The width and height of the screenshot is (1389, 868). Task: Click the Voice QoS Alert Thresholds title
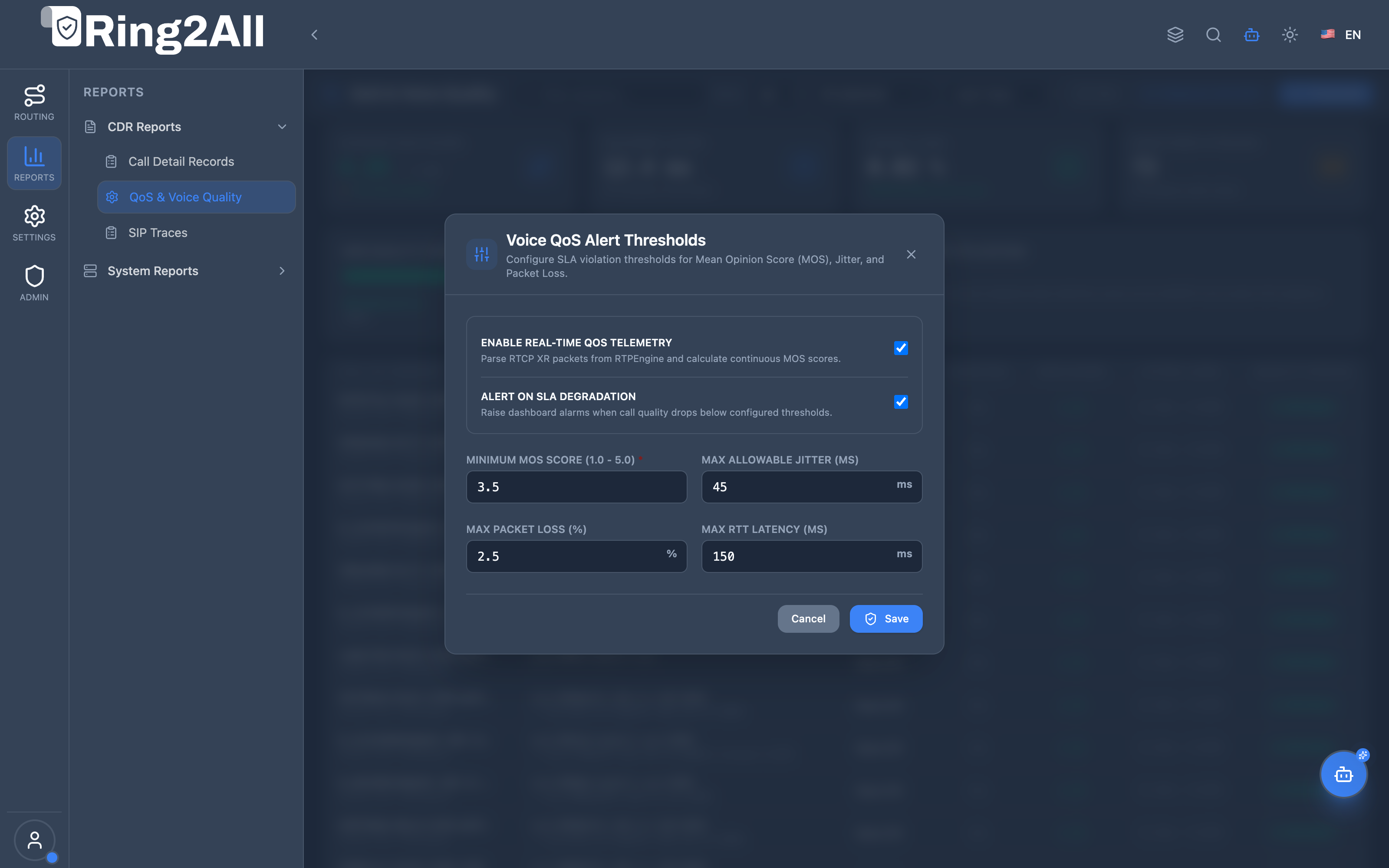[606, 240]
